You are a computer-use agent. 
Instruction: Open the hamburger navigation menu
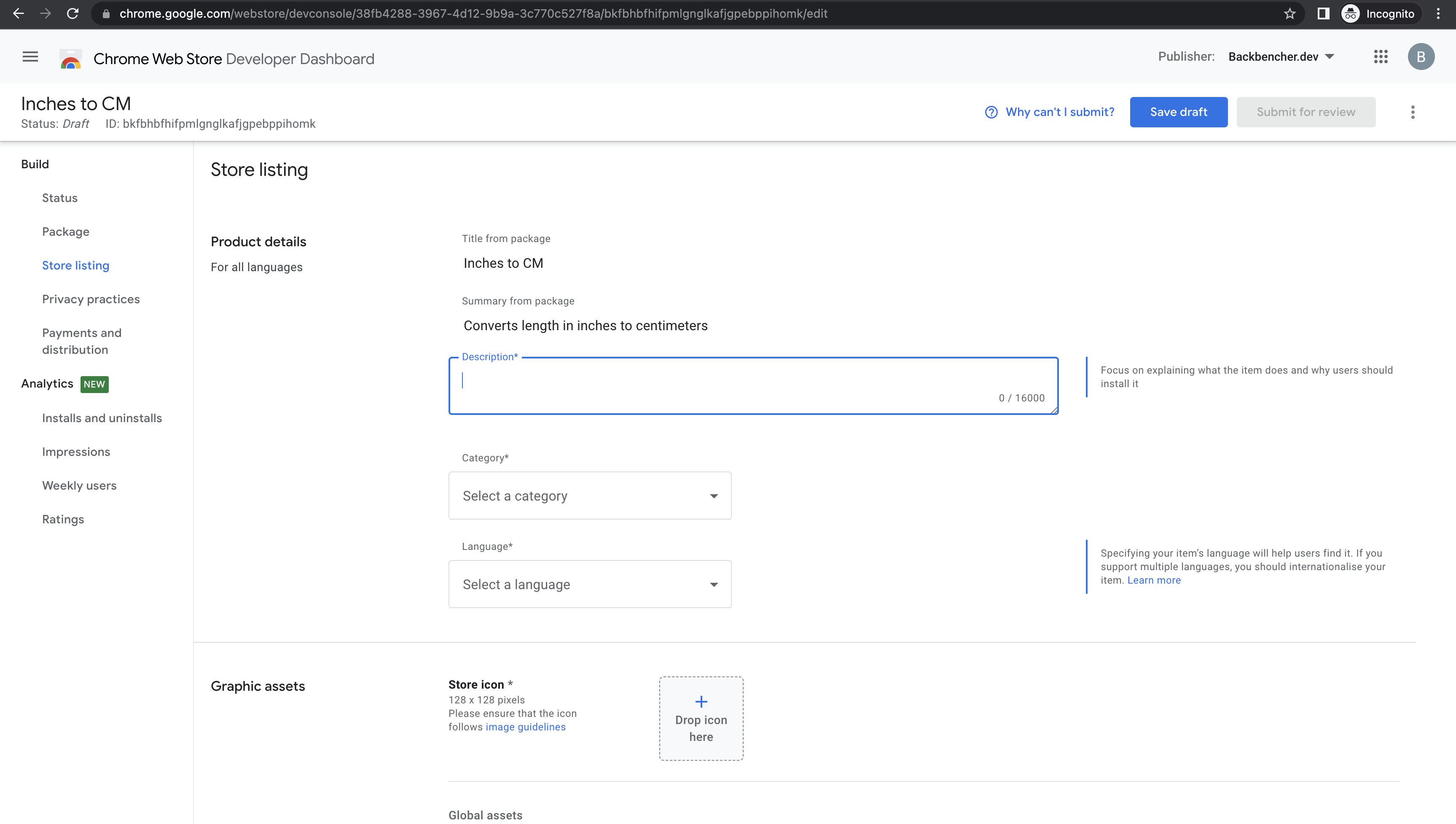30,57
